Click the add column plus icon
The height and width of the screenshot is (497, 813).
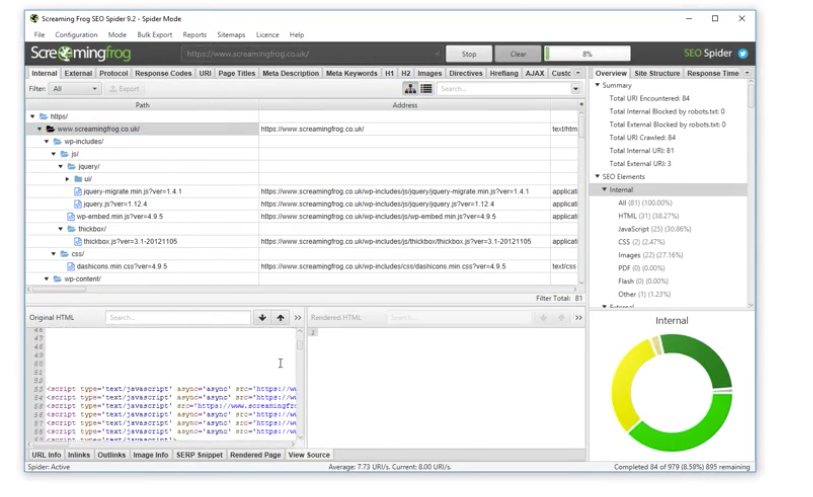pos(581,105)
